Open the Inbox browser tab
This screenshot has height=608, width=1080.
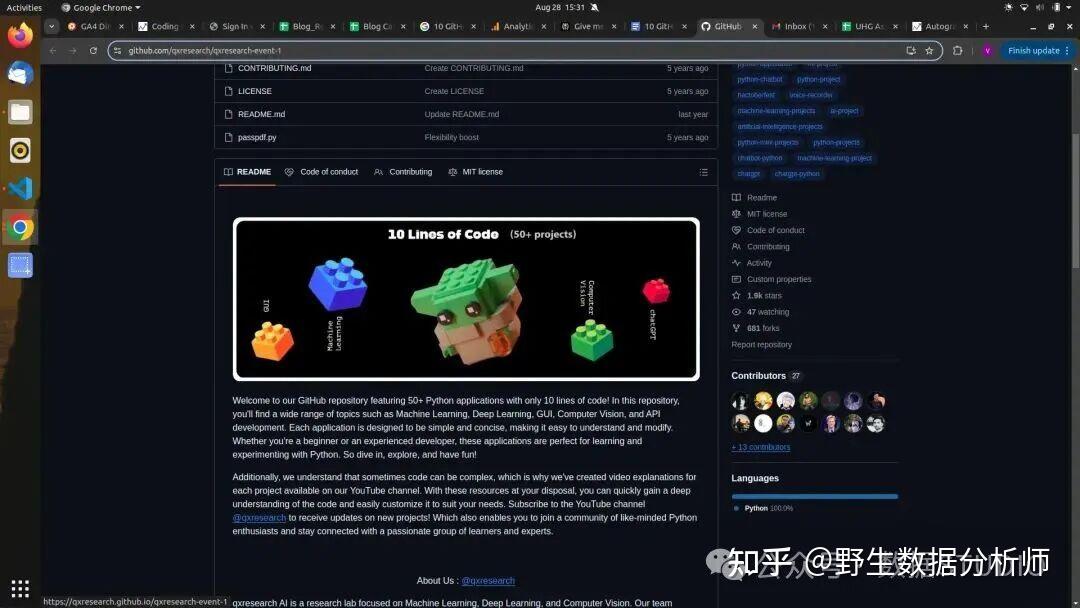(795, 26)
